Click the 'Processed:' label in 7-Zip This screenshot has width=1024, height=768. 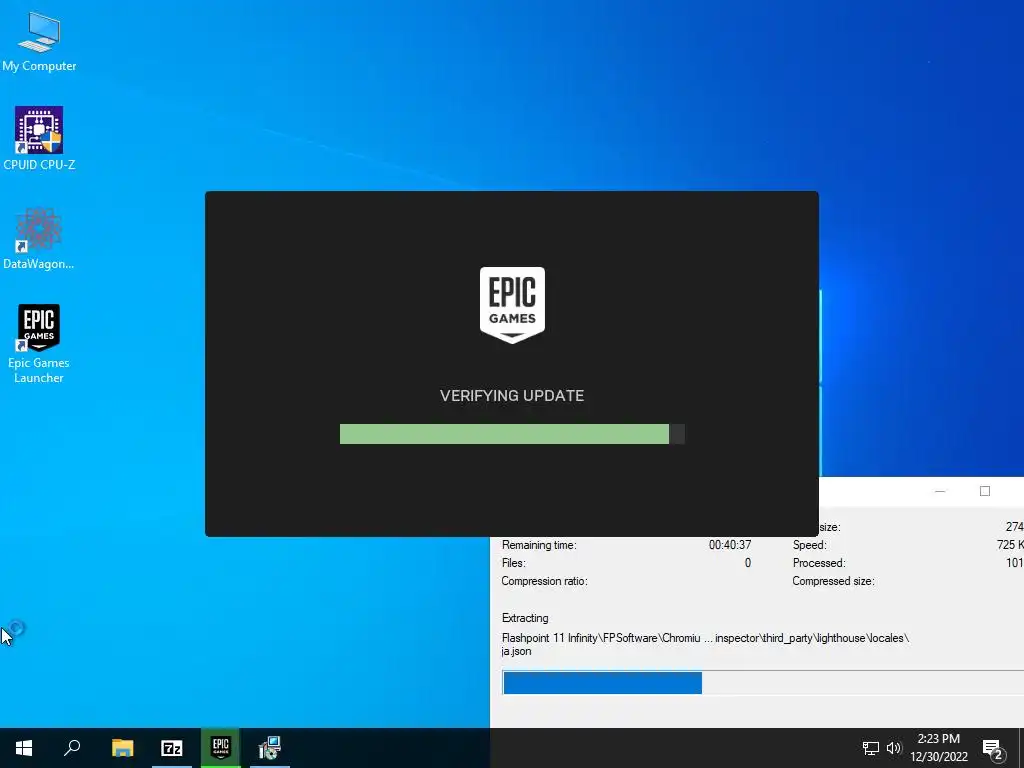pyautogui.click(x=819, y=563)
